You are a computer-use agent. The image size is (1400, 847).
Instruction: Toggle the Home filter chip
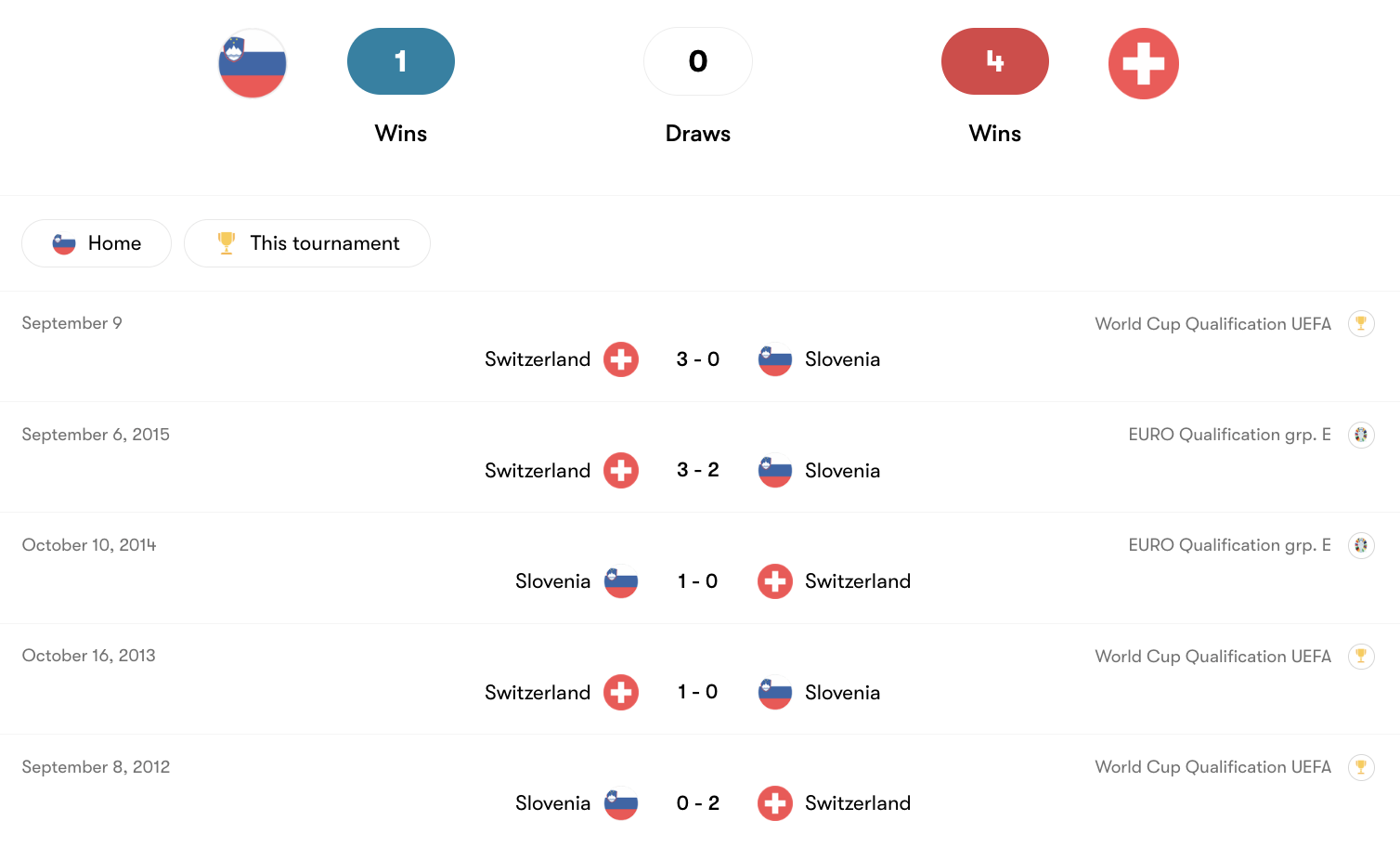point(97,243)
